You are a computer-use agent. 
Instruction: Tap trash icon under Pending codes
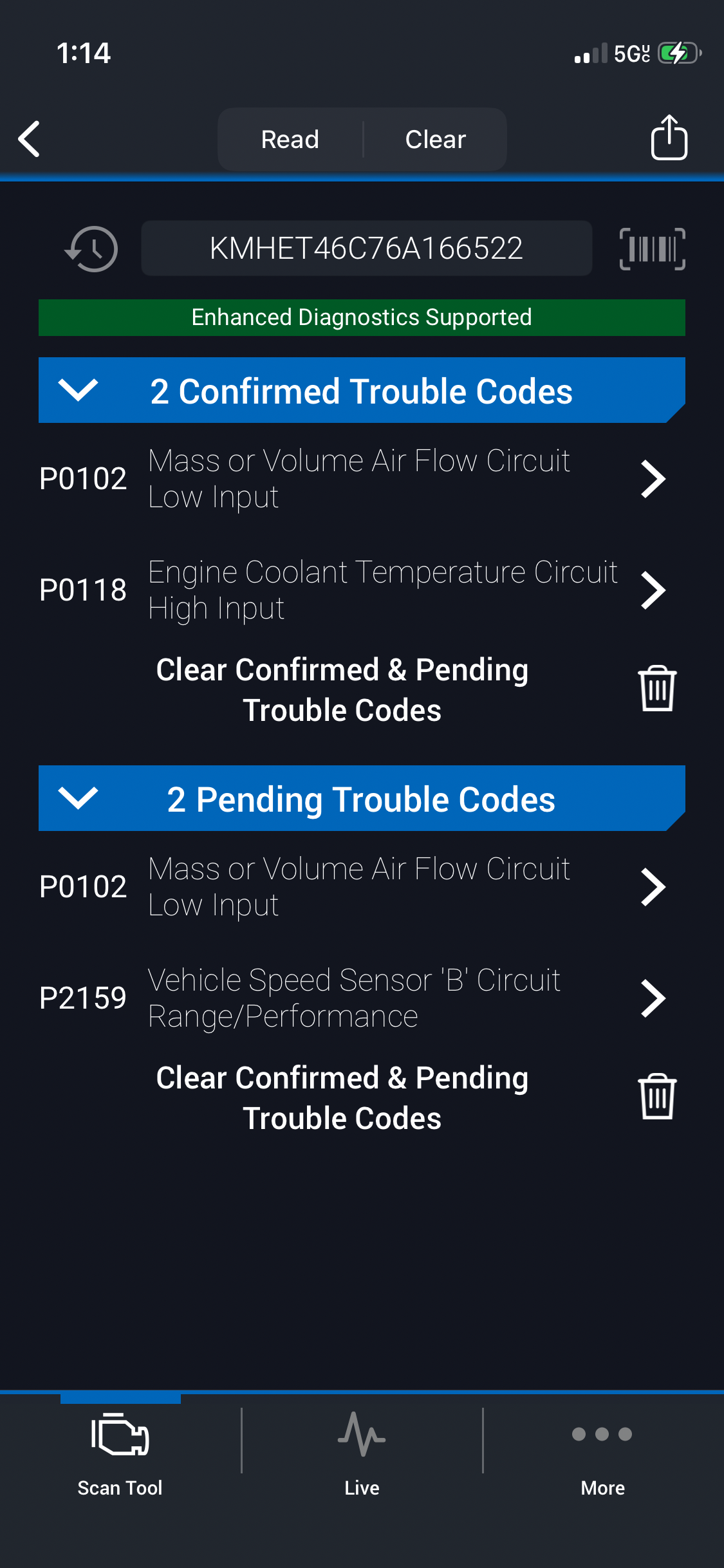coord(656,1097)
